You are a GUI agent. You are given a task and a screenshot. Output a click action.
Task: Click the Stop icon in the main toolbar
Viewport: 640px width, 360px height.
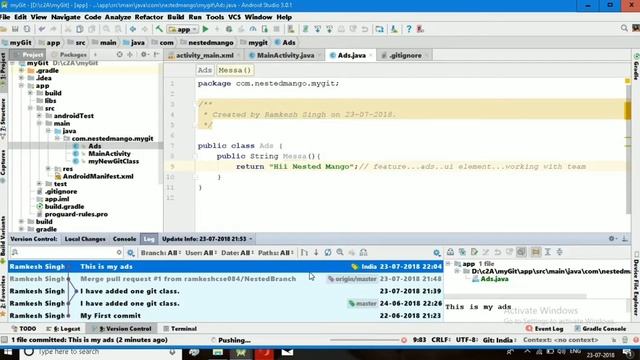coord(277,29)
